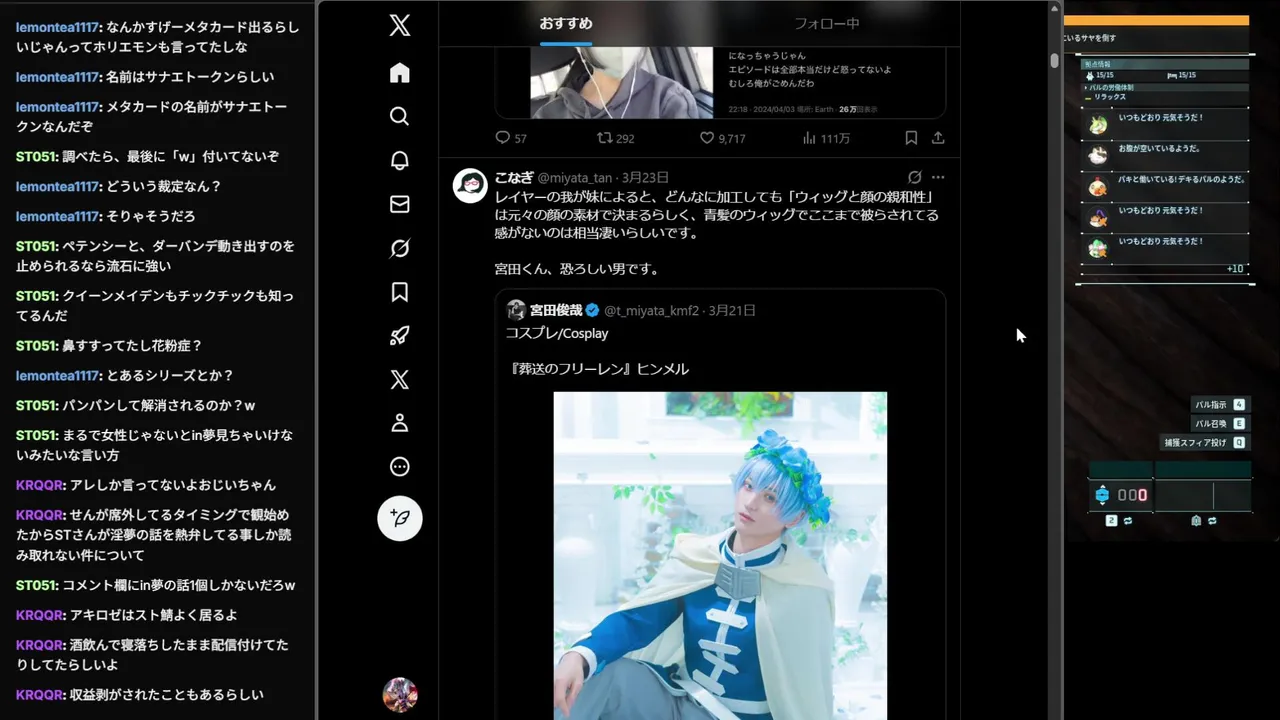
Task: Click the Grok icon on こなぎ's post
Action: tap(914, 177)
